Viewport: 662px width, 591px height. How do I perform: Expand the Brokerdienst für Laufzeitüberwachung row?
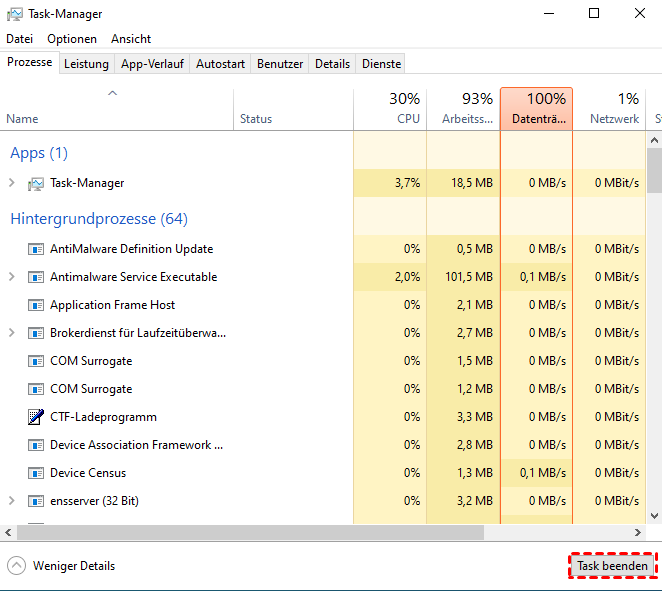[x=12, y=333]
